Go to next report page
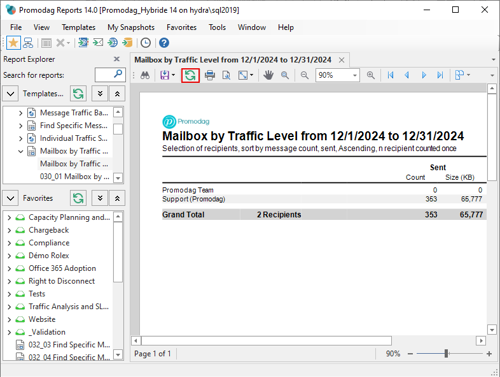The image size is (500, 377). pos(424,75)
